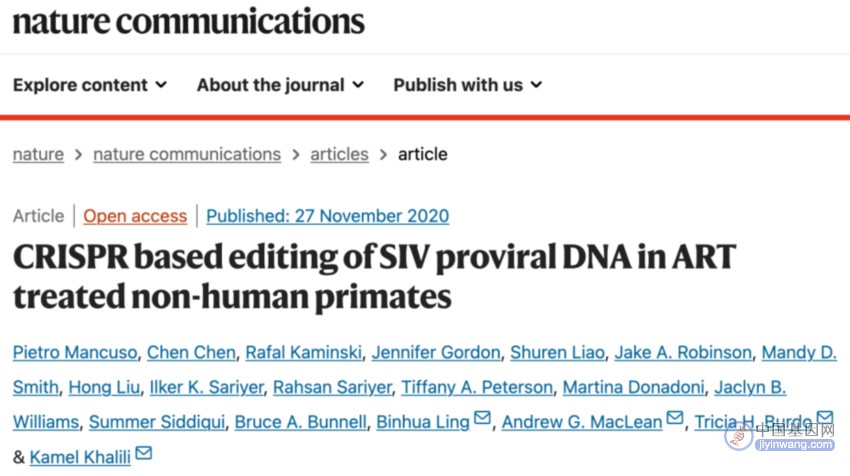Open the Publish with us menu
Screen dimensions: 850x476
468,85
